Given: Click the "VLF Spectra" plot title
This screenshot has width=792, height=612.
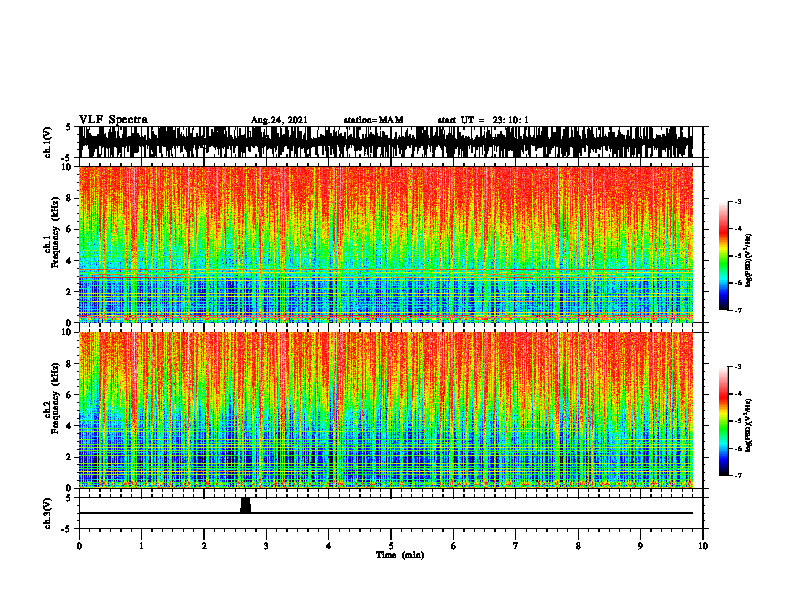Looking at the screenshot, I should 113,120.
